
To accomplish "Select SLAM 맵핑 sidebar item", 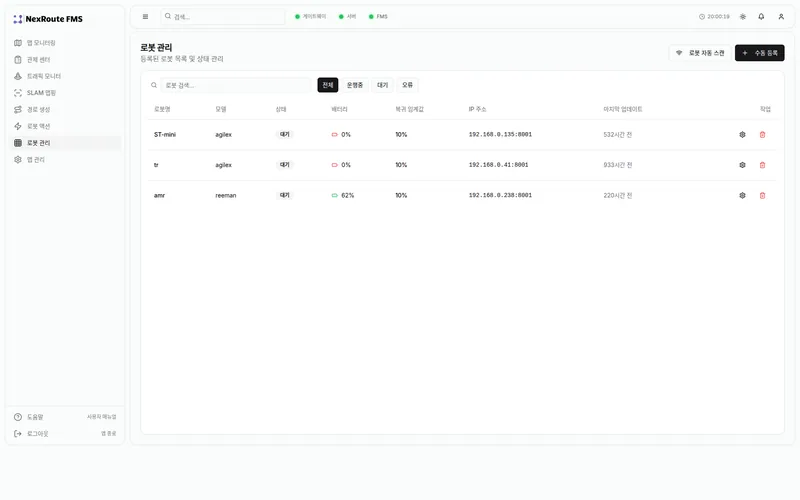I will (65, 93).
